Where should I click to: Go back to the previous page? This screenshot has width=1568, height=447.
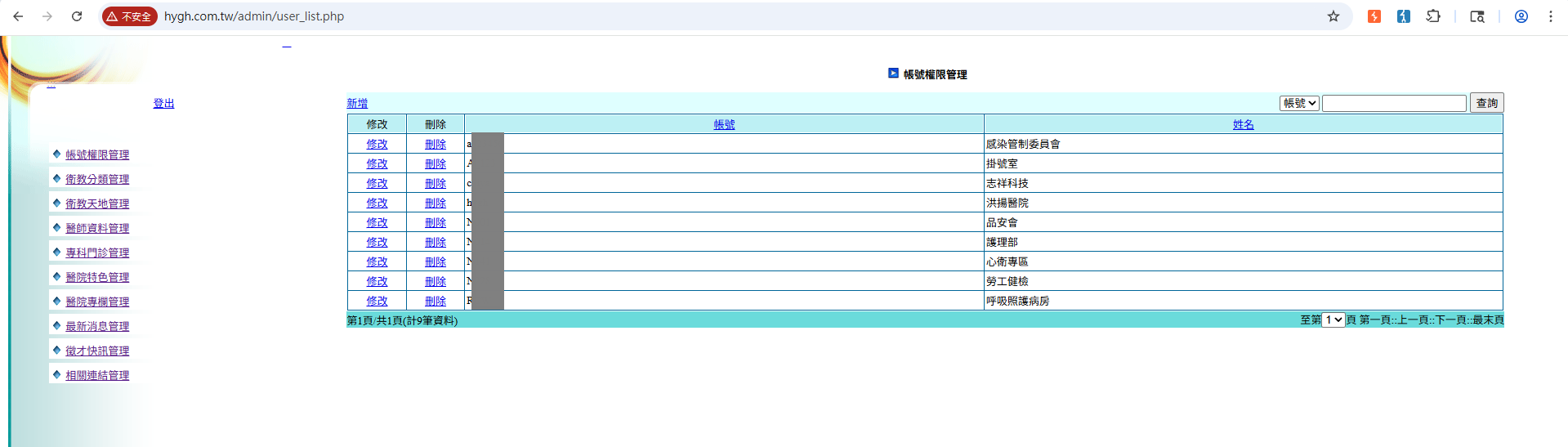pos(18,16)
